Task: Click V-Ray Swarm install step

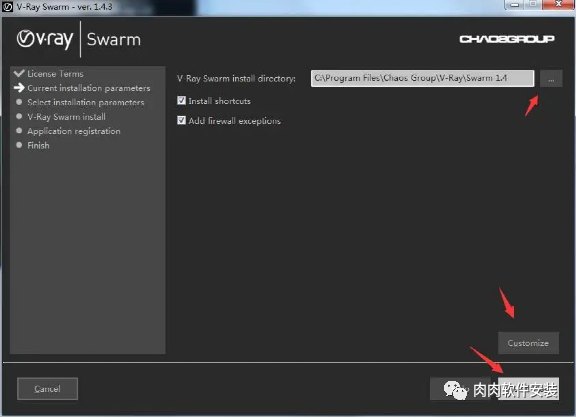Action: (66, 117)
